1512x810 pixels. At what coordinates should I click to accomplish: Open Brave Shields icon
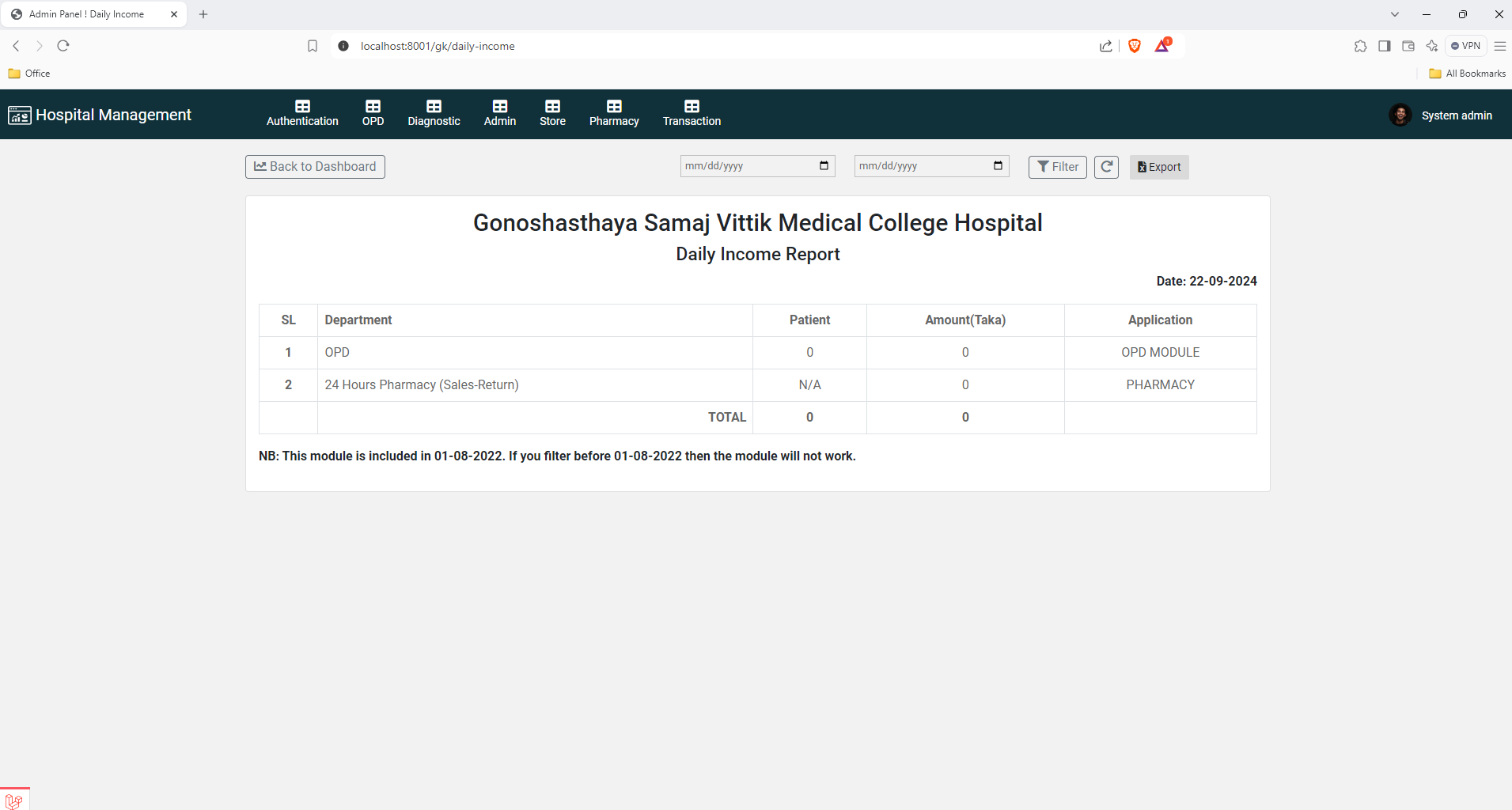1135,46
